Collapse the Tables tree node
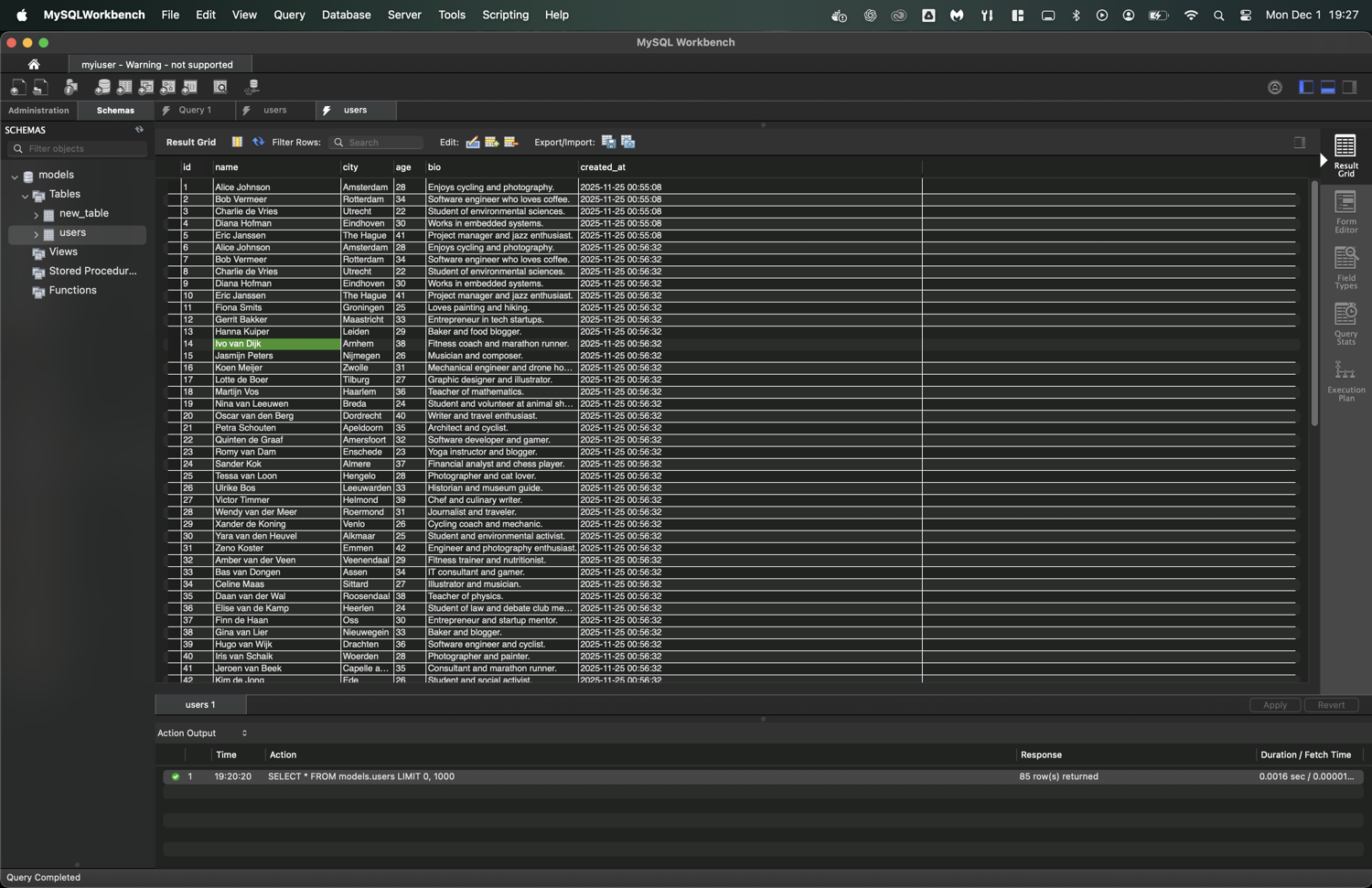 point(25,195)
